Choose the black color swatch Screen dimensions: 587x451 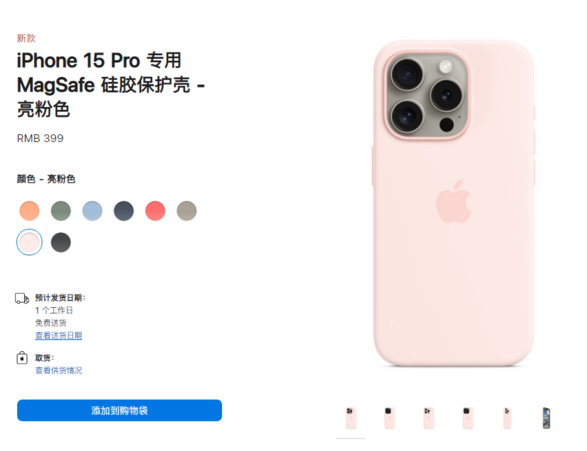coord(61,242)
